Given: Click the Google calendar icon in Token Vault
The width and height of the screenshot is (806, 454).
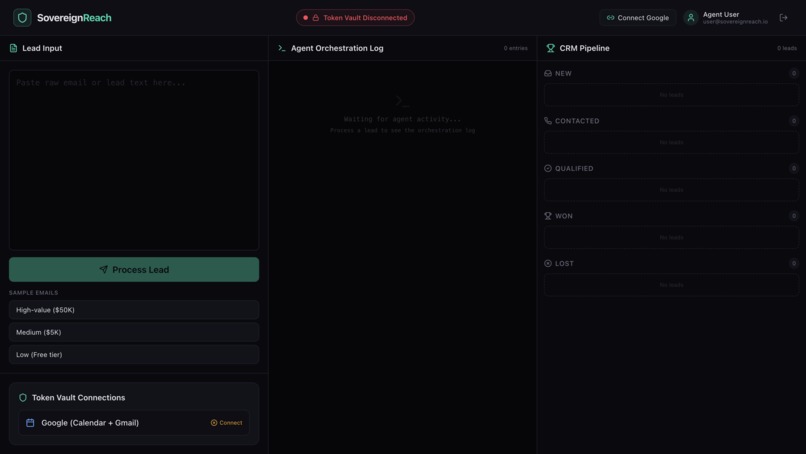Looking at the screenshot, I should point(30,423).
